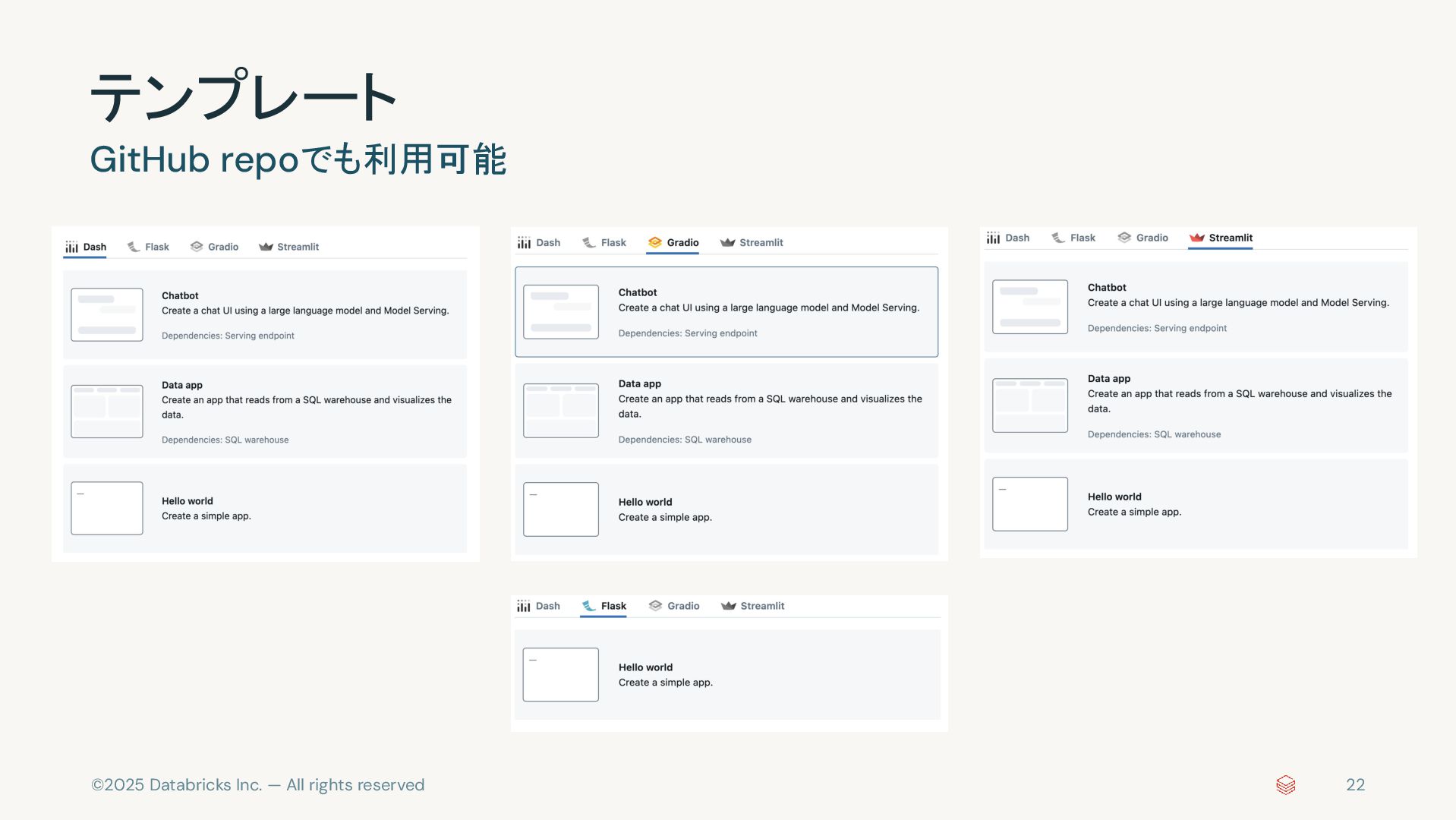Click the orange Gradio icon on the active tab
Viewport: 1456px width, 820px height.
655,242
